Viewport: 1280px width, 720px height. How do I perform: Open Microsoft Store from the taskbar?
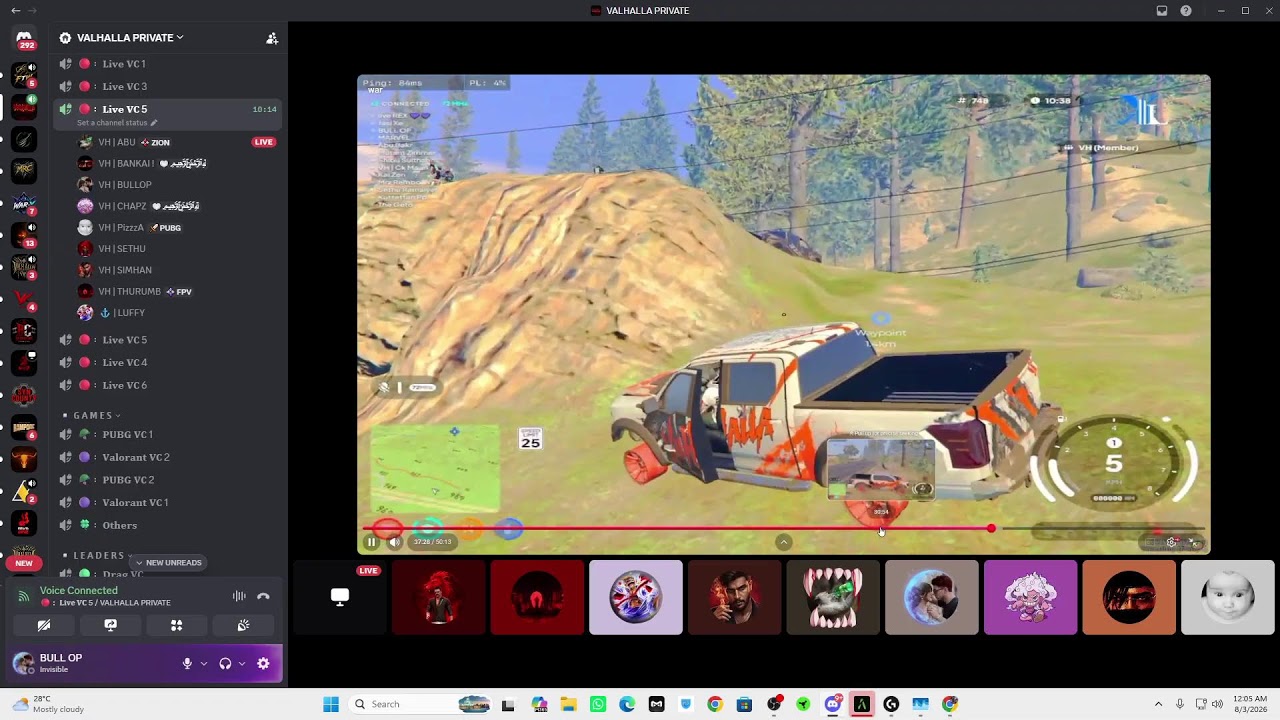pos(744,704)
